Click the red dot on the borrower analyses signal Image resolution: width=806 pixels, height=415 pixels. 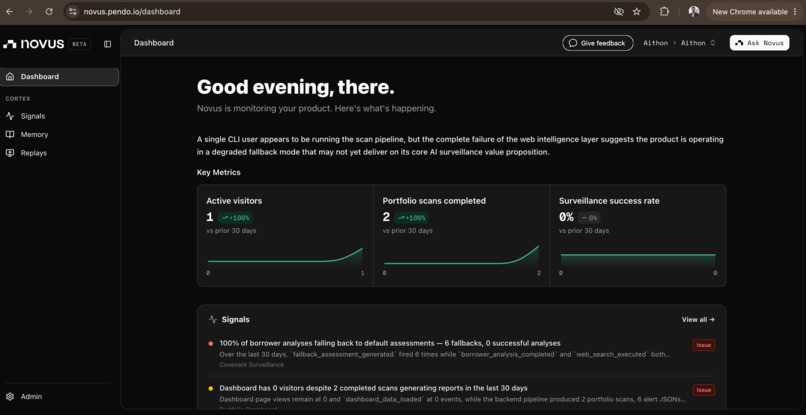(x=211, y=344)
